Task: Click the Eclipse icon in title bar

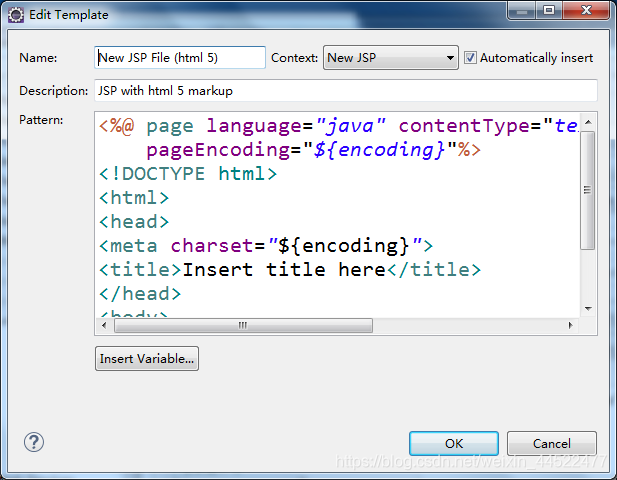Action: click(16, 15)
